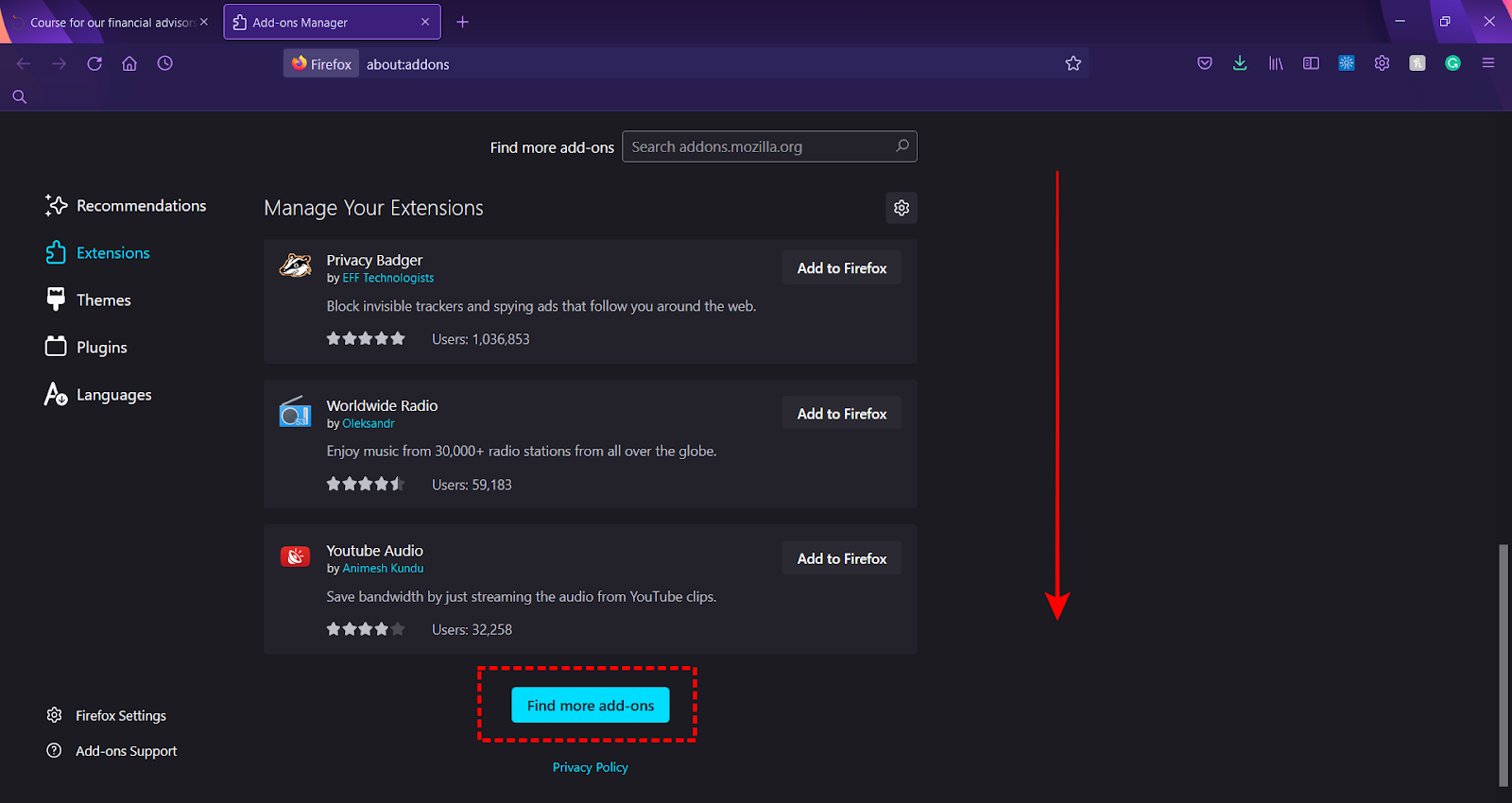Image resolution: width=1512 pixels, height=803 pixels.
Task: Open the Privacy Policy link
Action: pos(591,767)
